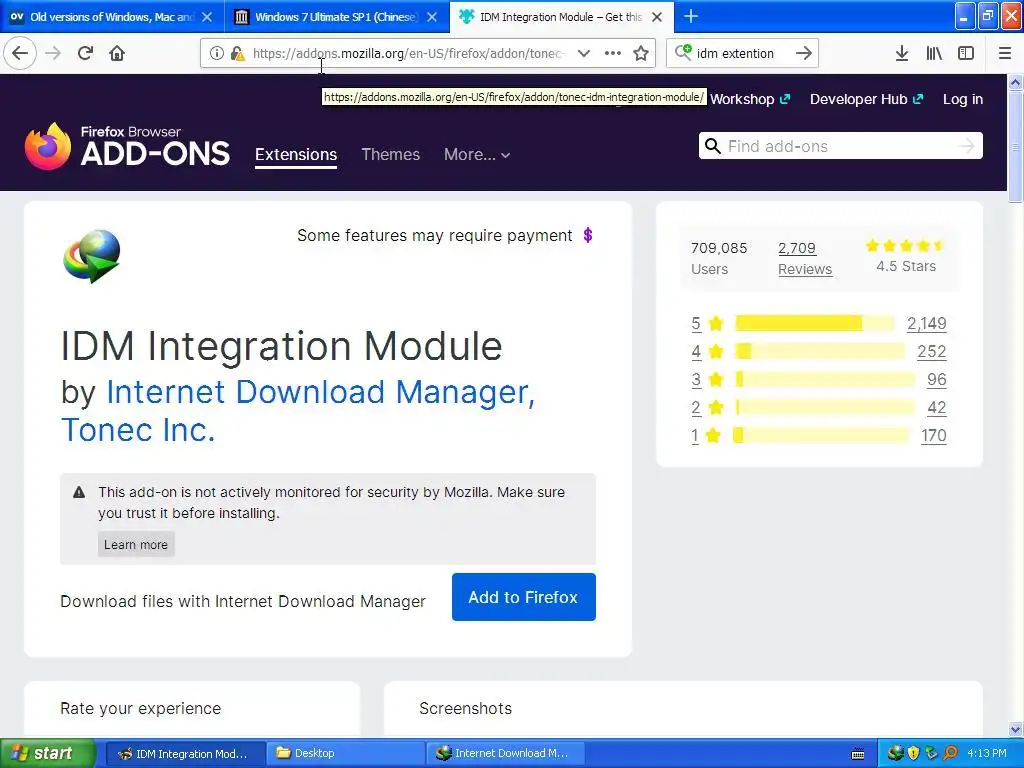
Task: Open the Downloads panel
Action: coord(902,53)
